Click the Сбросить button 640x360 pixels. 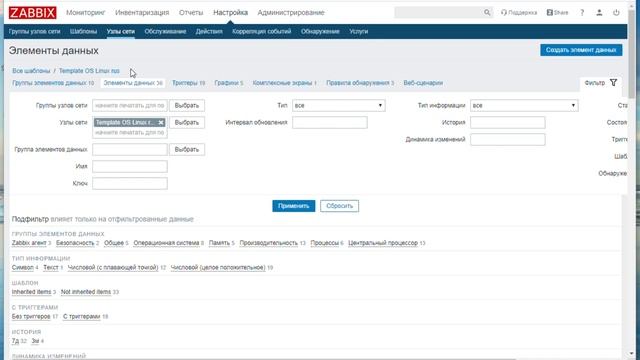[340, 206]
